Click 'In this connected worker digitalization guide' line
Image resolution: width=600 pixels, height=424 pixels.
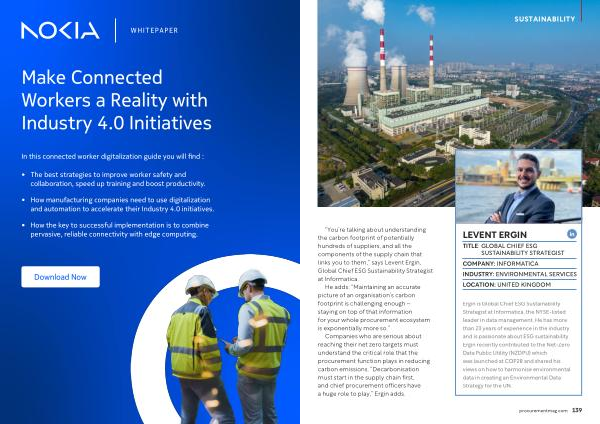(112, 157)
